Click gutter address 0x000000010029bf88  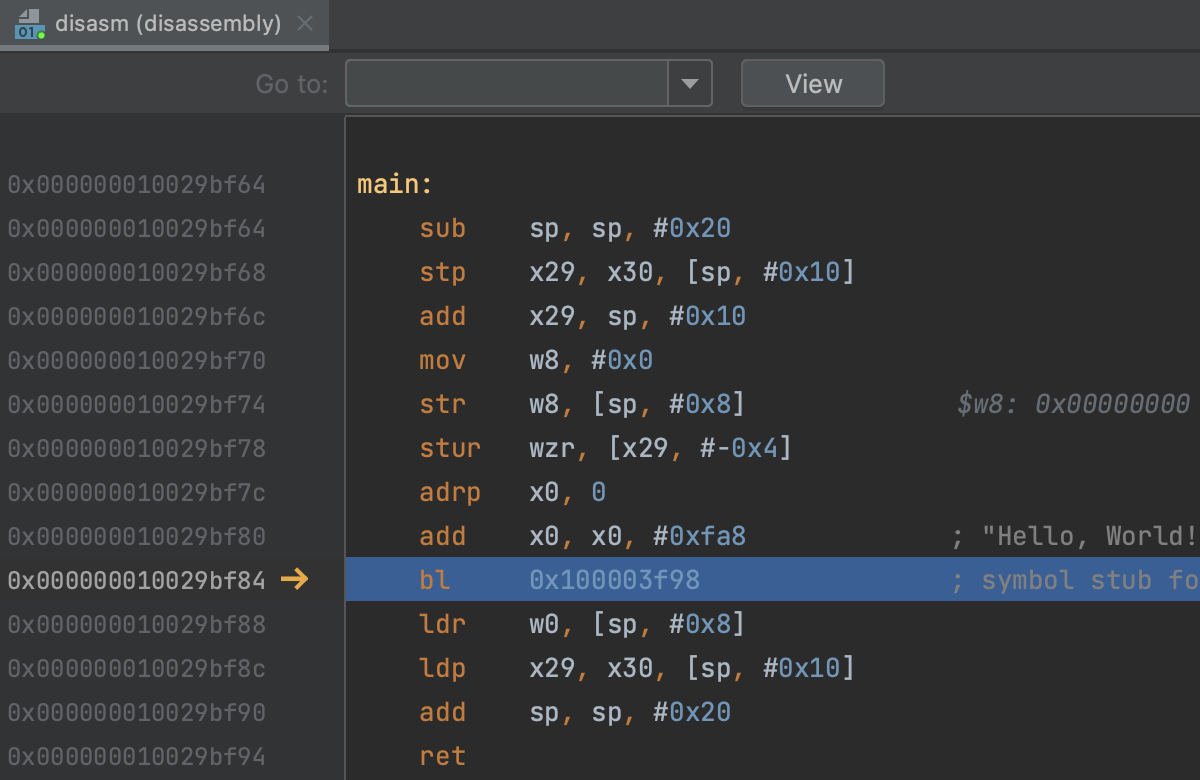[137, 624]
